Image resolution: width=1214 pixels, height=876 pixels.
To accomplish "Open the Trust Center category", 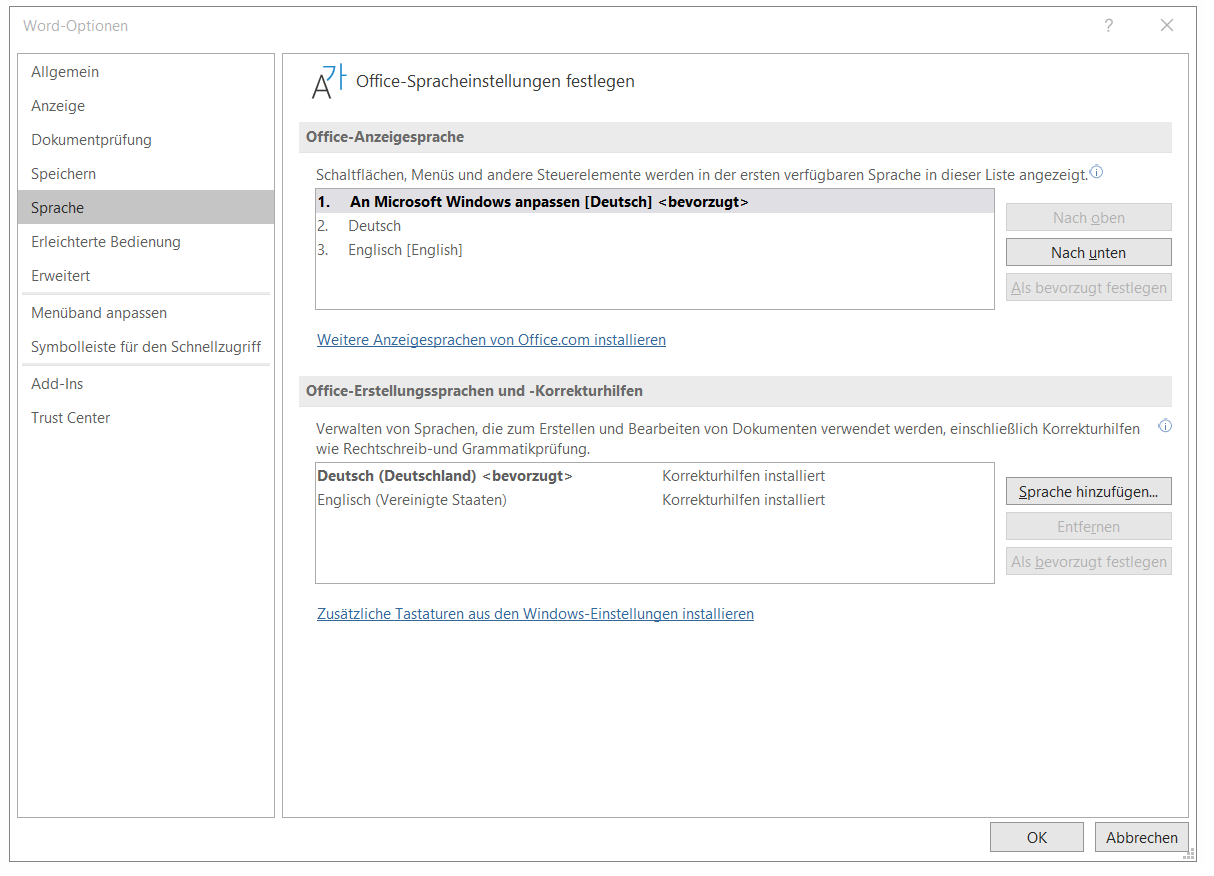I will point(146,418).
